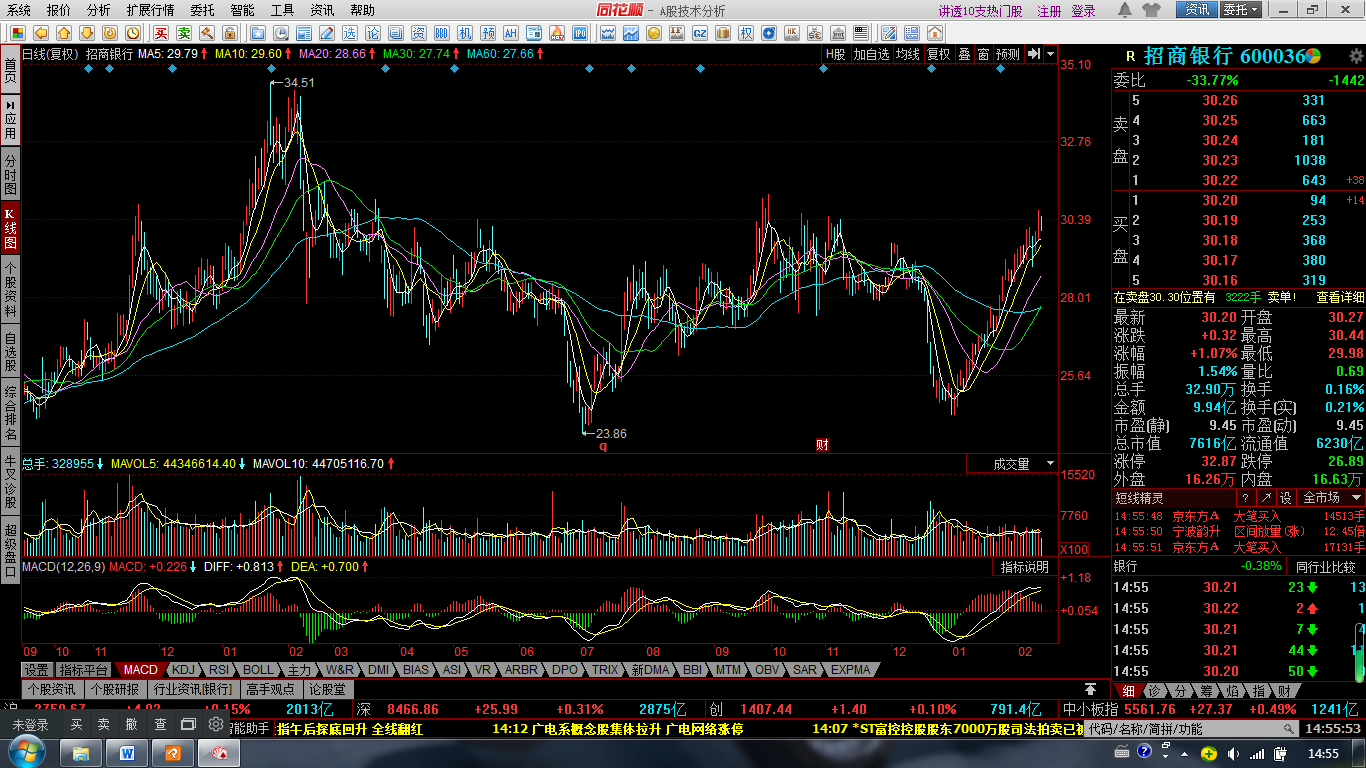Open the 论 forum icon
The width and height of the screenshot is (1366, 768).
tap(373, 33)
